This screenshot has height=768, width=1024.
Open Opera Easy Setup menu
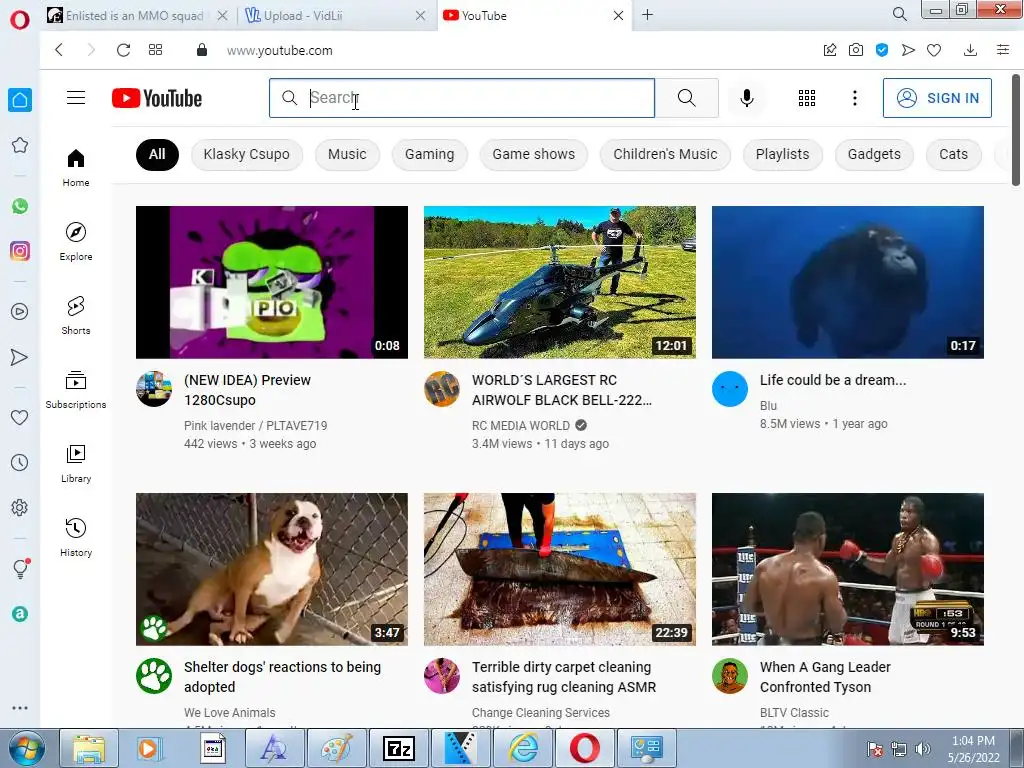[1003, 50]
